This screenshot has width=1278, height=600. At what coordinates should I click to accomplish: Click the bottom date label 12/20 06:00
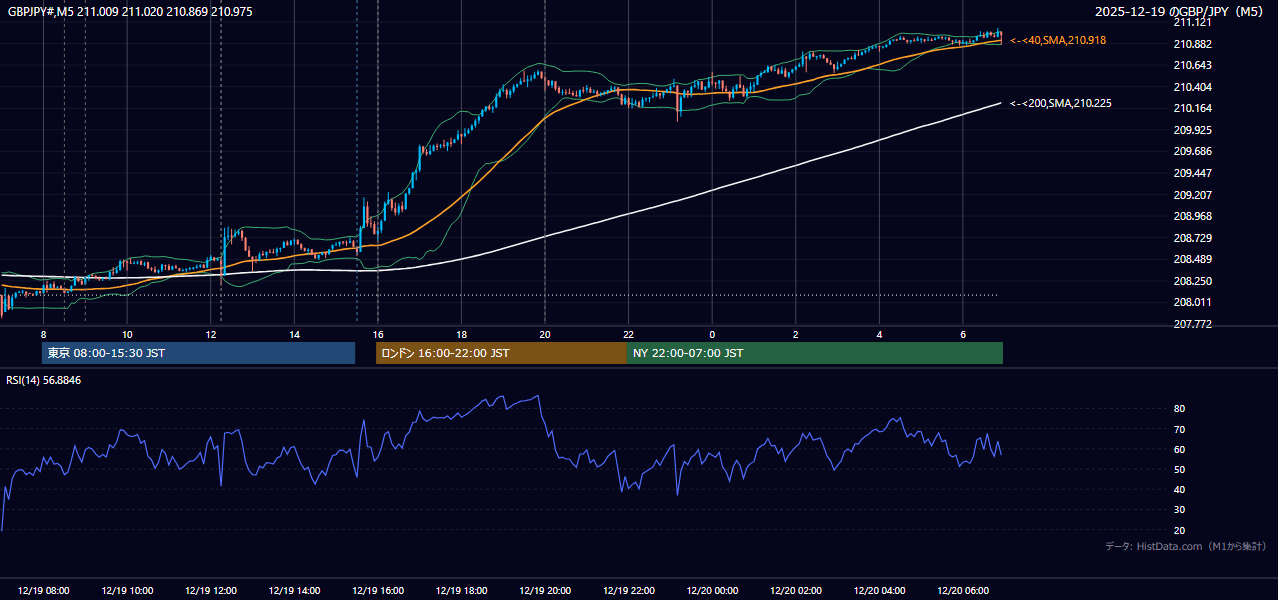pos(963,591)
